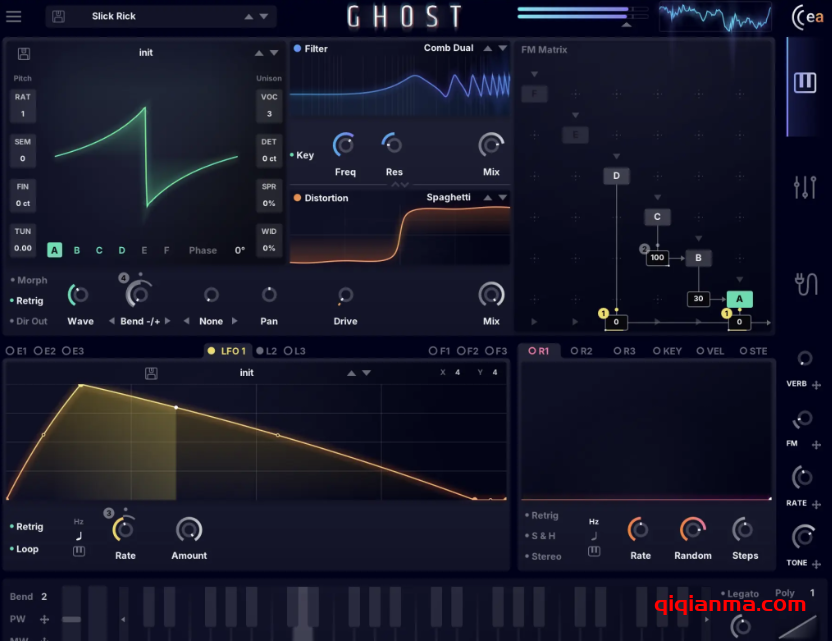Open the mixer sliders panel in right sidebar
Screen dimensions: 832x641
tap(805, 186)
